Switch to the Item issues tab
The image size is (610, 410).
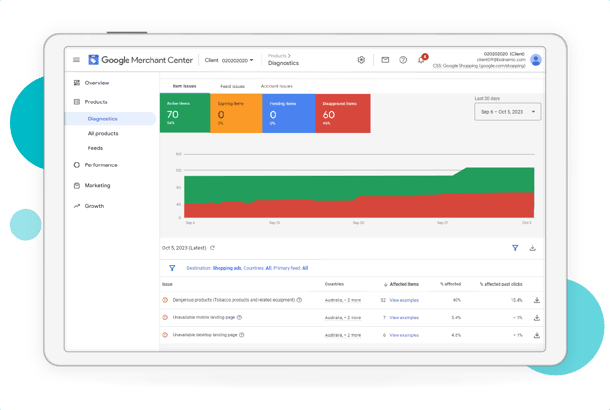(x=184, y=86)
